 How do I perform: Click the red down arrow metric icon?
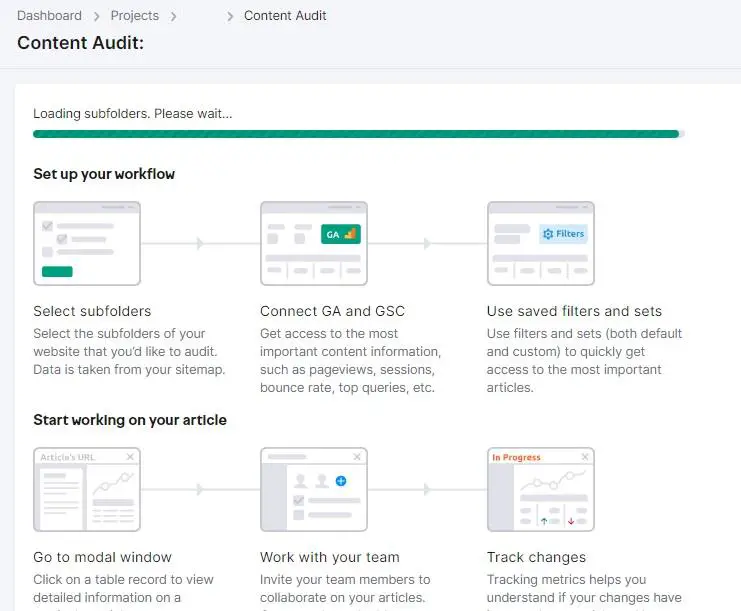point(571,521)
